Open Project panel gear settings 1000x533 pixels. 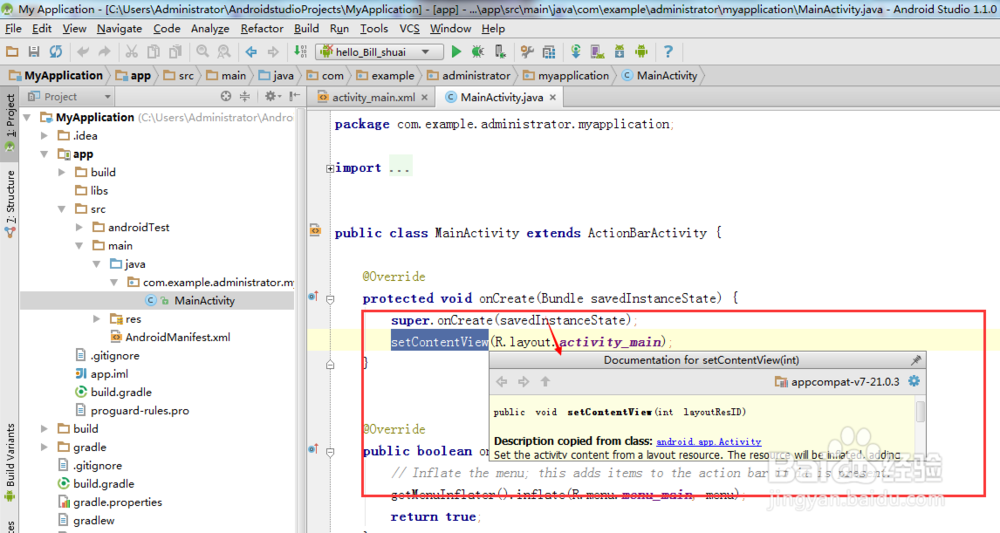pyautogui.click(x=272, y=96)
